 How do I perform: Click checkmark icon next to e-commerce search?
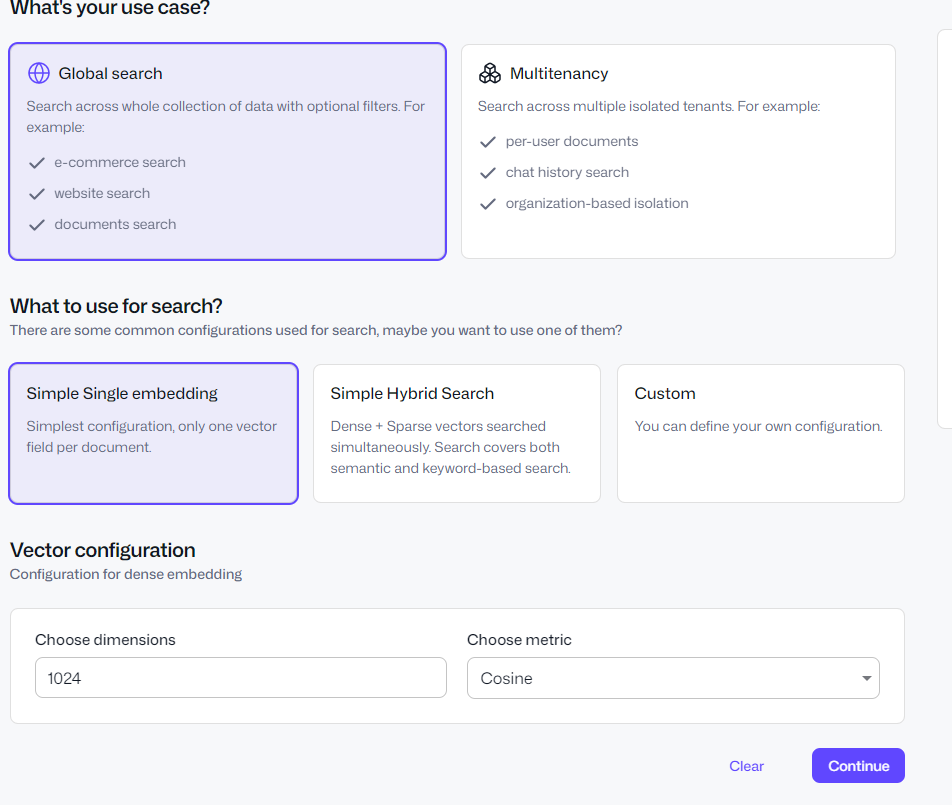37,163
